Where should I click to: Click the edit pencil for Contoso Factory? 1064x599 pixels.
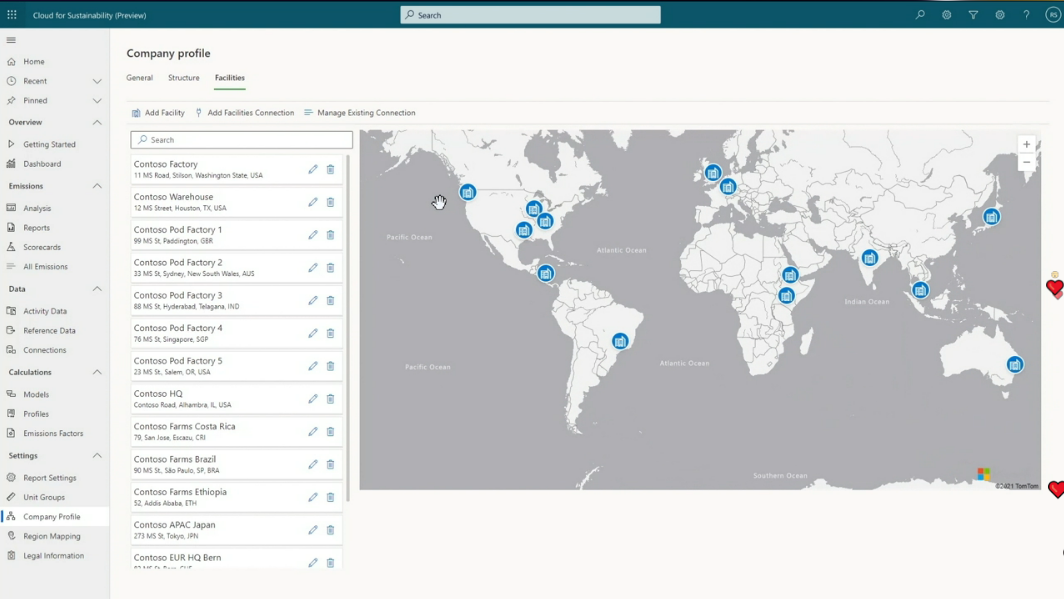(313, 169)
